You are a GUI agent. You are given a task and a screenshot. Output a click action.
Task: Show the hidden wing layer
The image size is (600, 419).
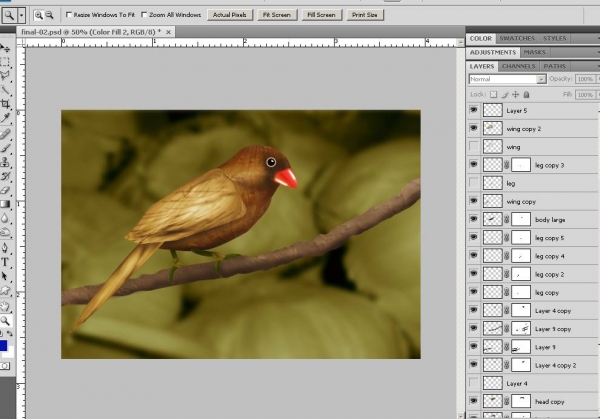click(474, 147)
